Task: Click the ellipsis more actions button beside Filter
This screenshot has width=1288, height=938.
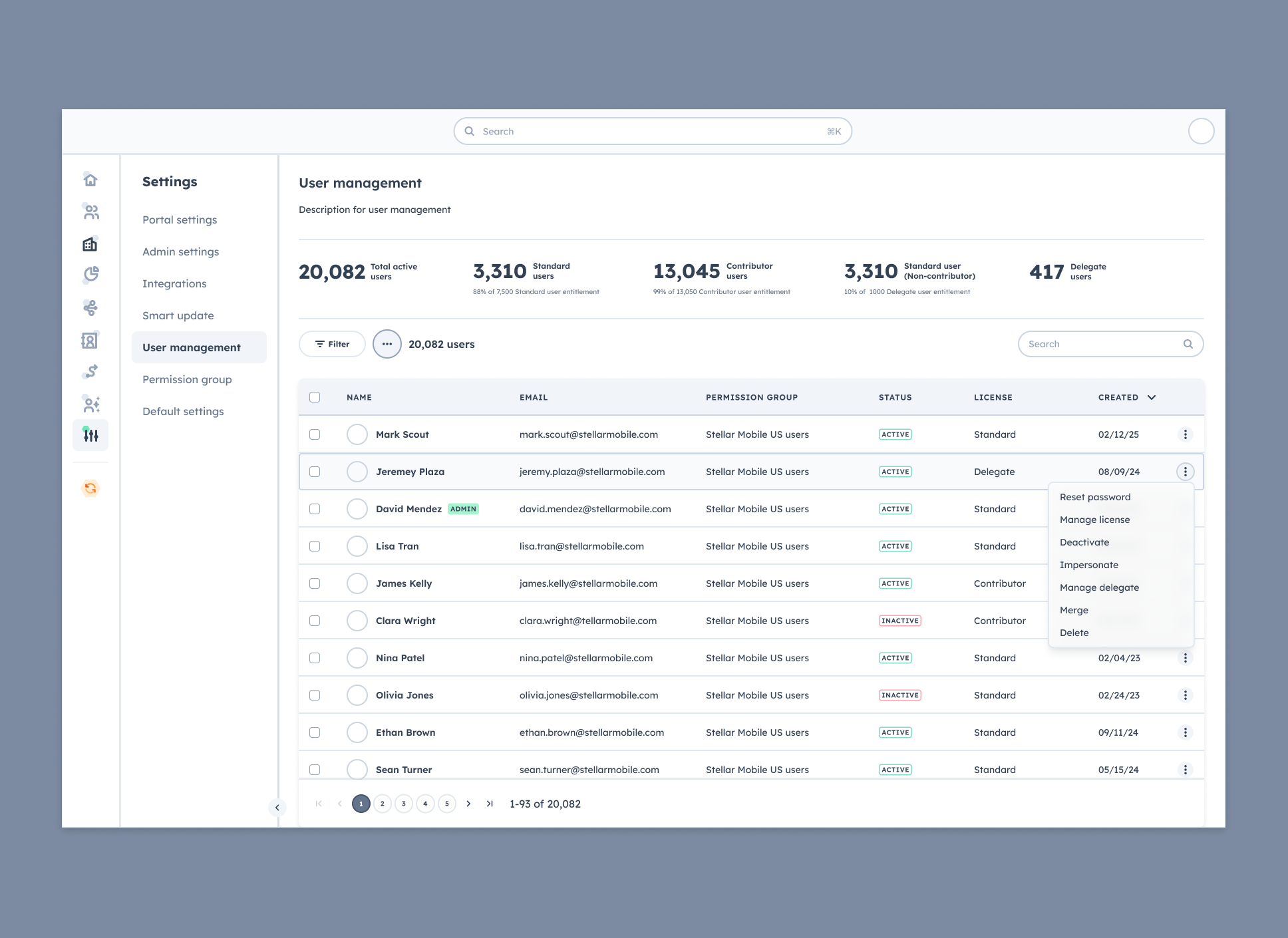Action: tap(387, 344)
